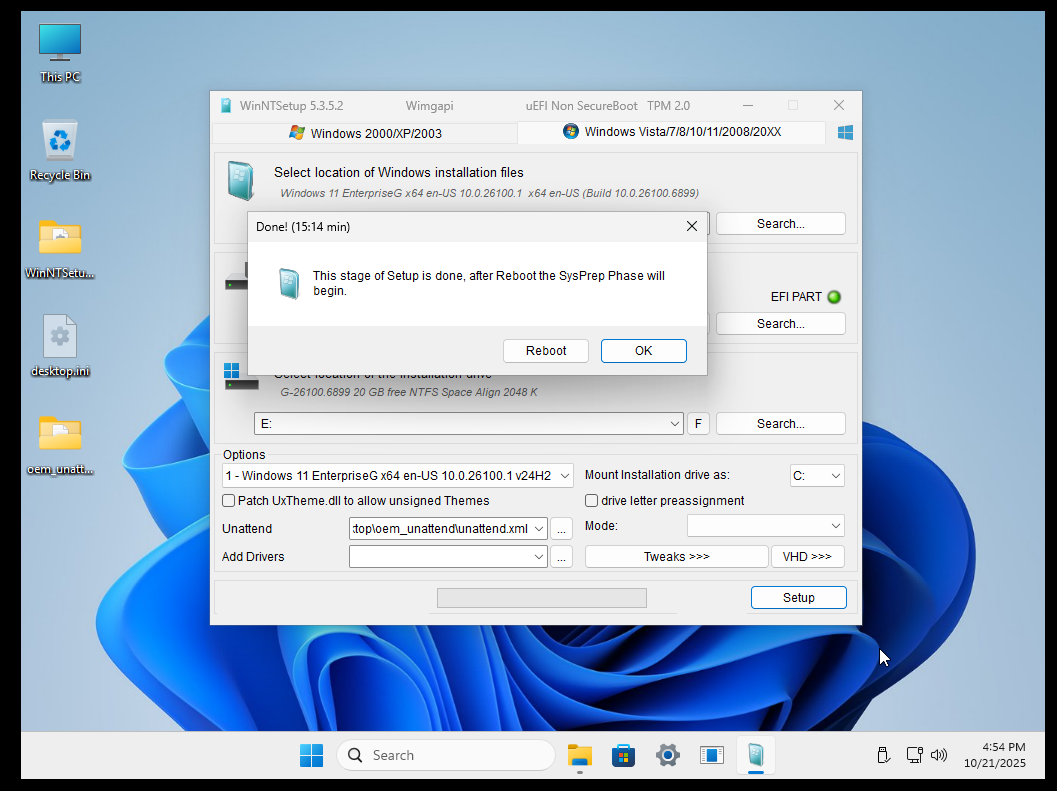Open the VHD >>> options
Image resolution: width=1057 pixels, height=791 pixels.
[x=808, y=556]
